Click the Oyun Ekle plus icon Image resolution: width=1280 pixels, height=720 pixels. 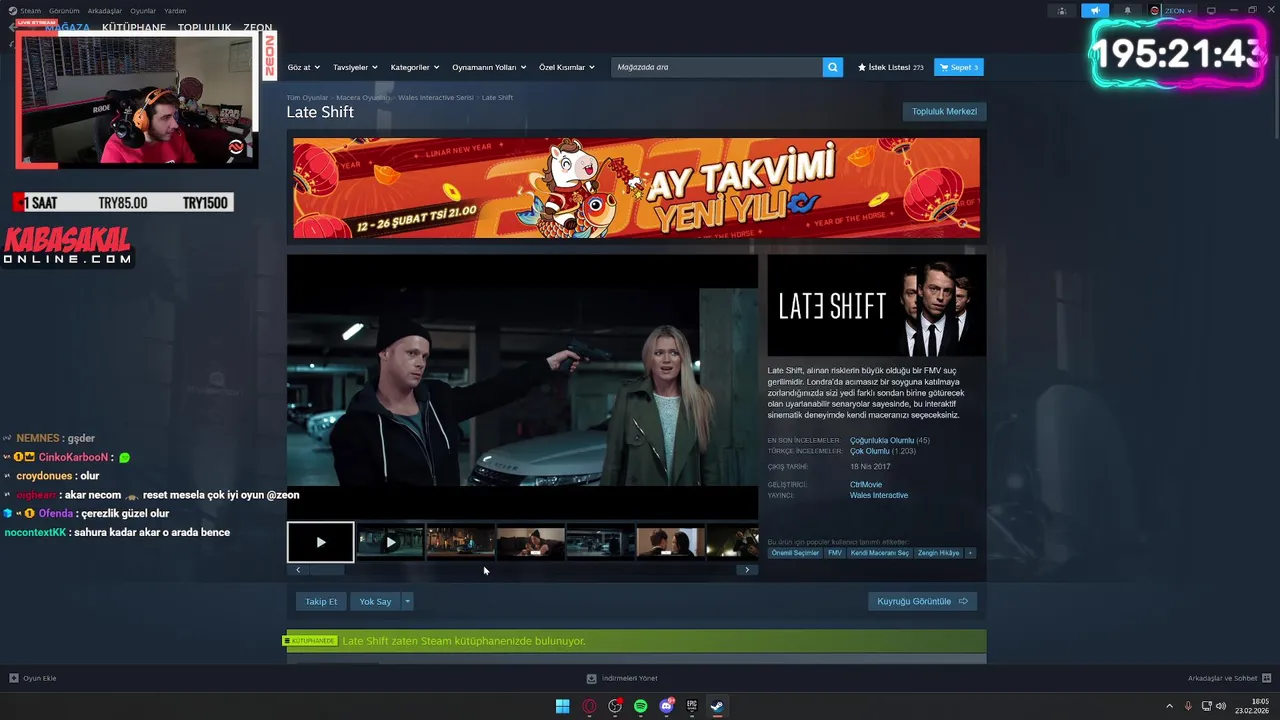(x=14, y=678)
